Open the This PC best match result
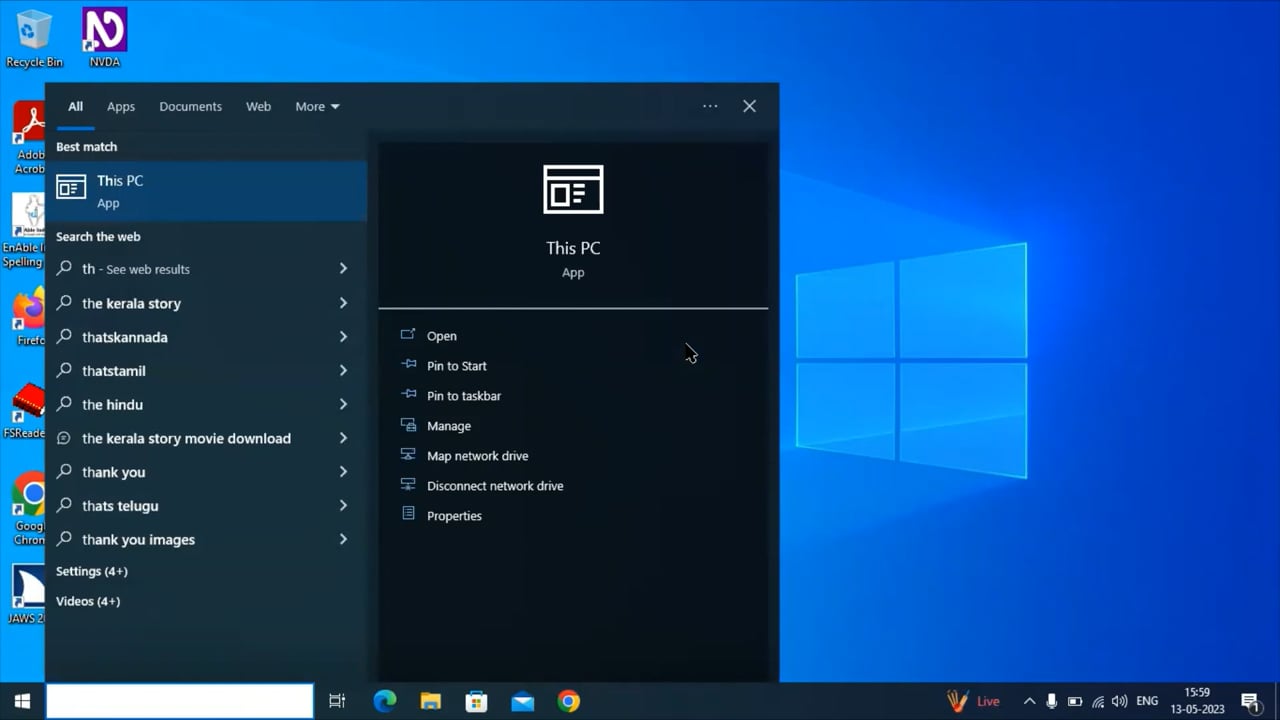Screen dimensions: 1280x720 (x=206, y=190)
